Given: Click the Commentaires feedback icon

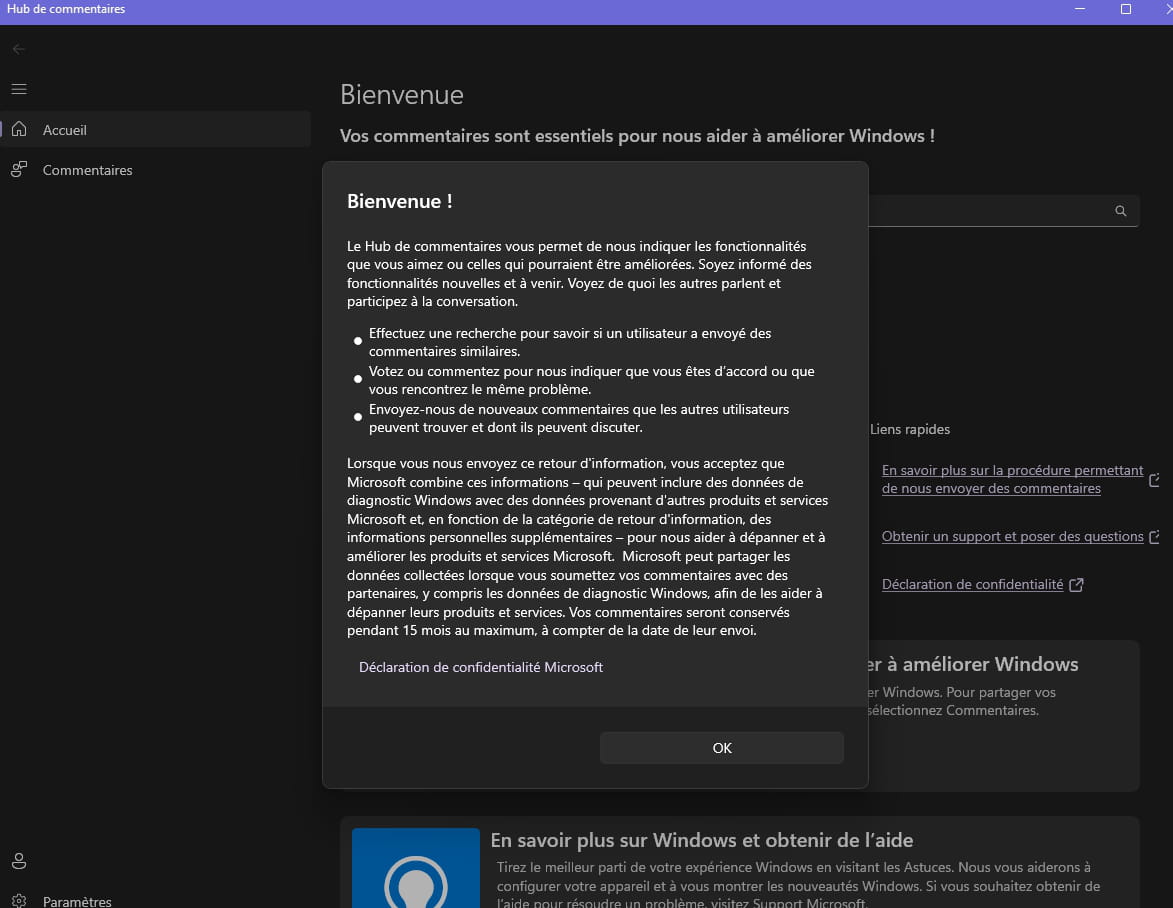Looking at the screenshot, I should point(19,170).
